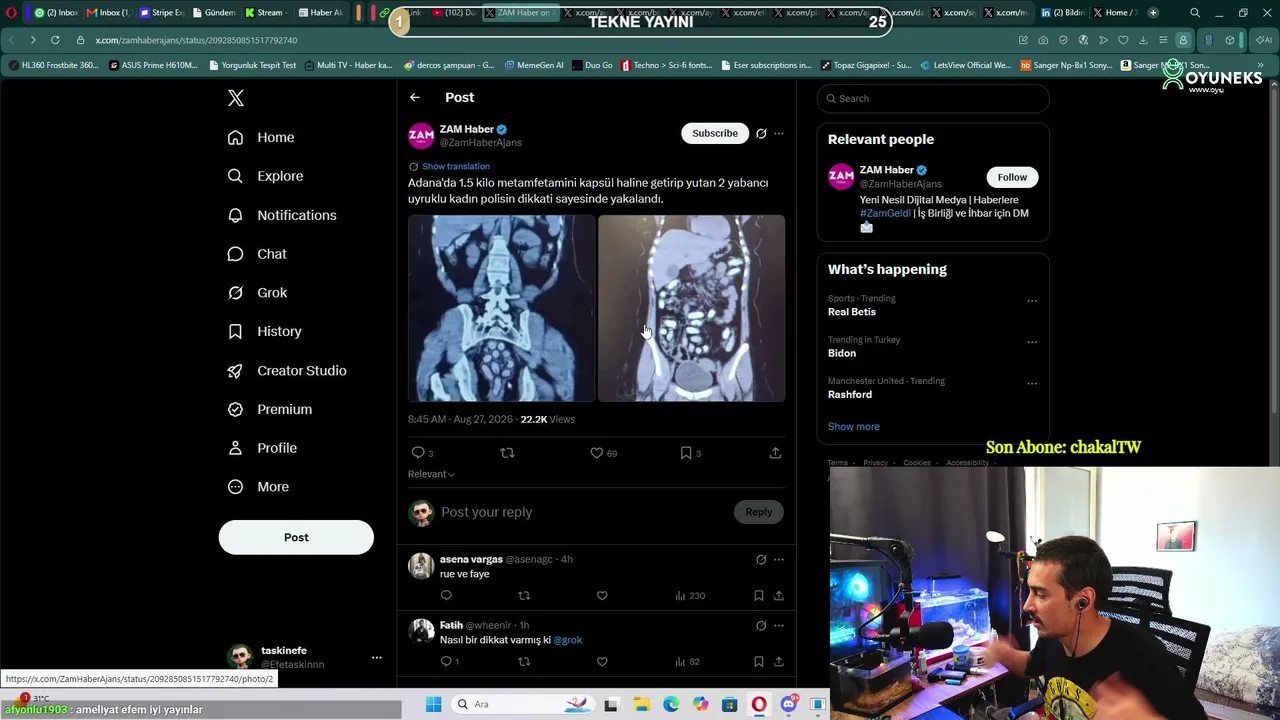Like asena vargas comment
This screenshot has height=720, width=1280.
click(x=602, y=595)
